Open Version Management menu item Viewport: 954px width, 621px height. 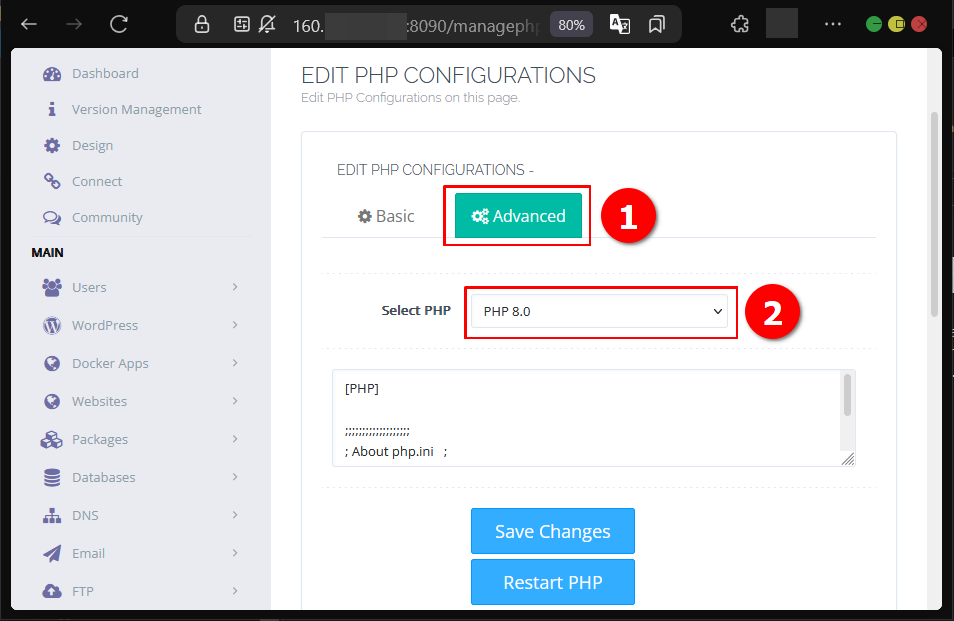[x=136, y=109]
